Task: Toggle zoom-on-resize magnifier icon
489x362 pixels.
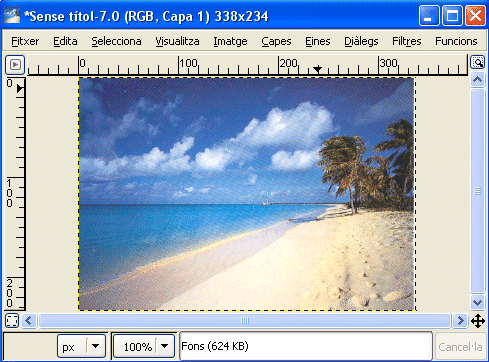Action: click(477, 62)
